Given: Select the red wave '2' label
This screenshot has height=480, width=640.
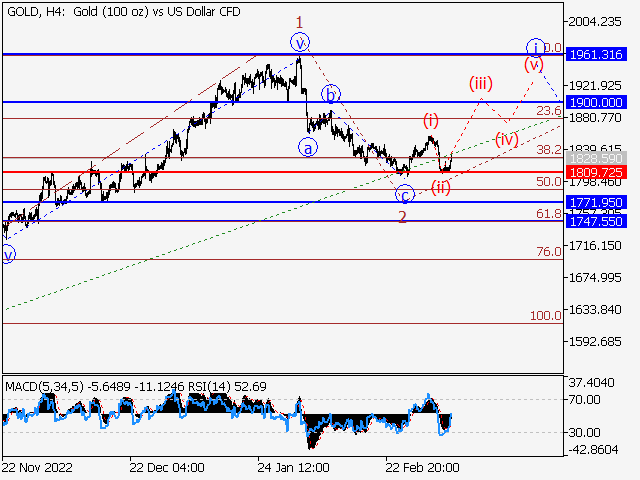Looking at the screenshot, I should click(402, 217).
